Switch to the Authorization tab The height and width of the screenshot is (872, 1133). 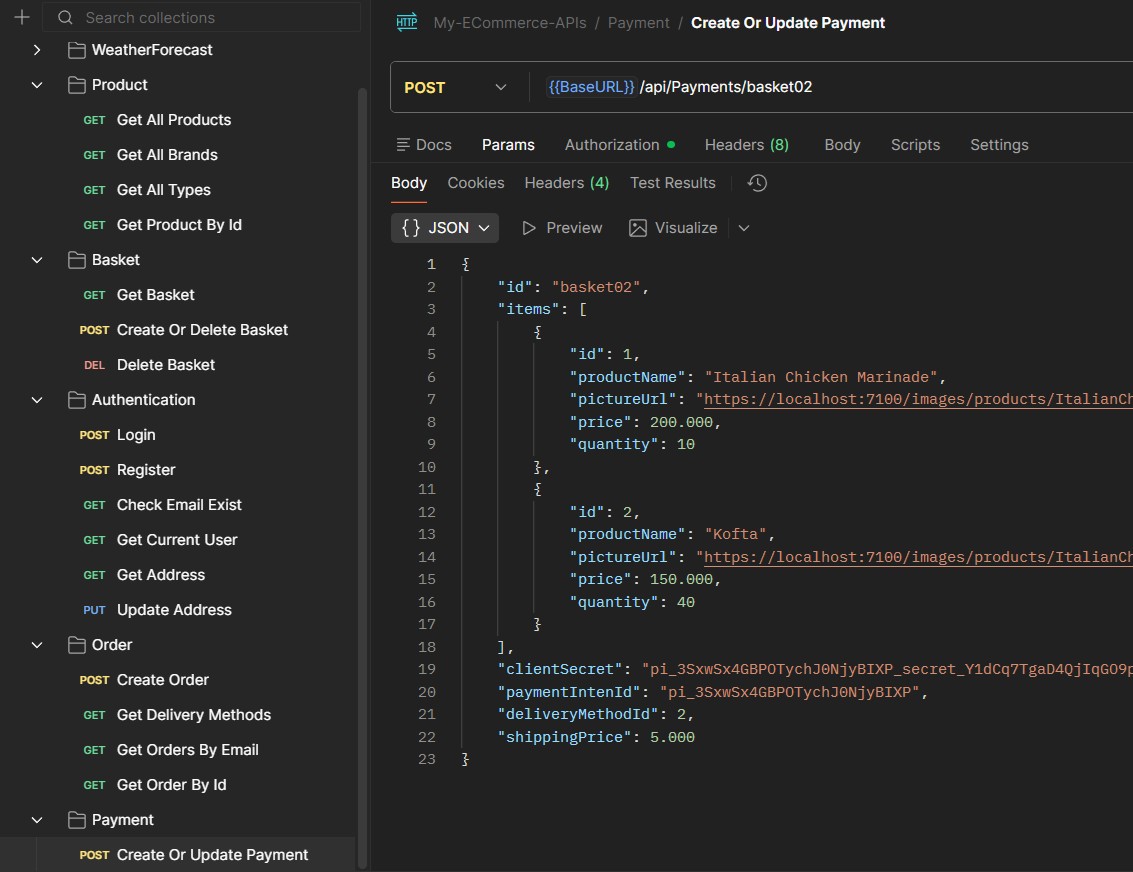click(620, 145)
